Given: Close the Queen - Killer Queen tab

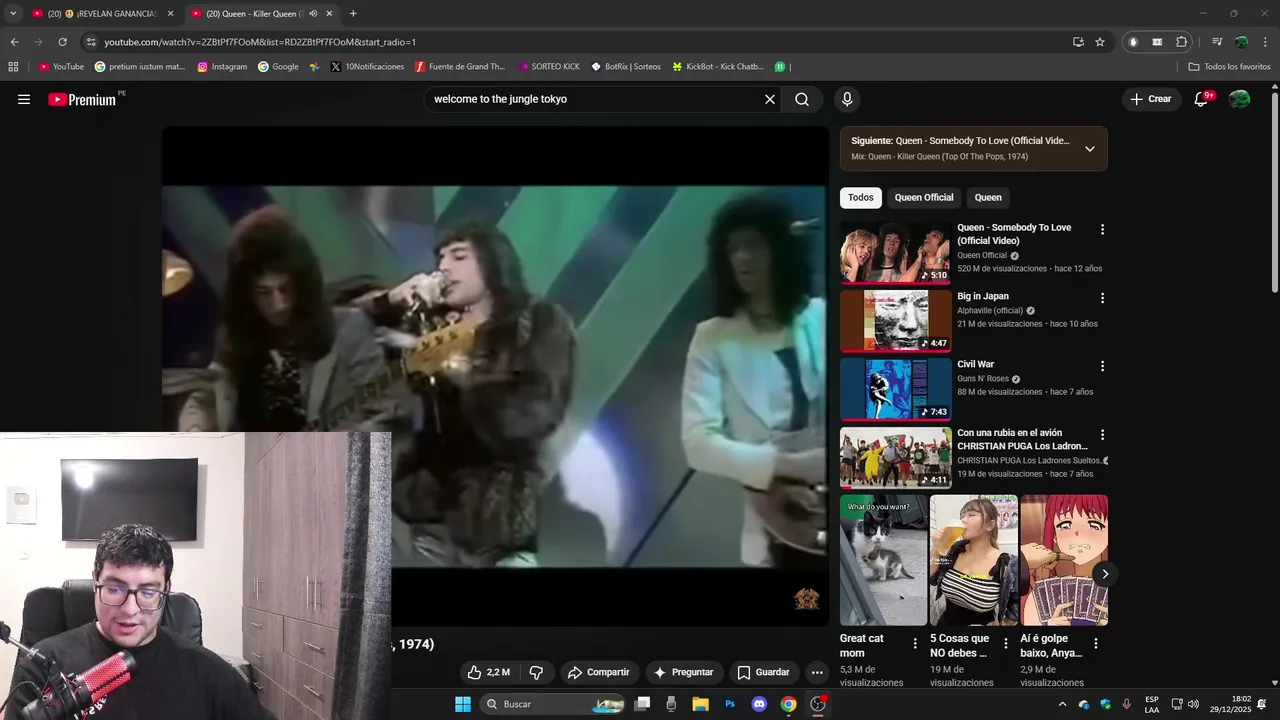Looking at the screenshot, I should point(329,14).
